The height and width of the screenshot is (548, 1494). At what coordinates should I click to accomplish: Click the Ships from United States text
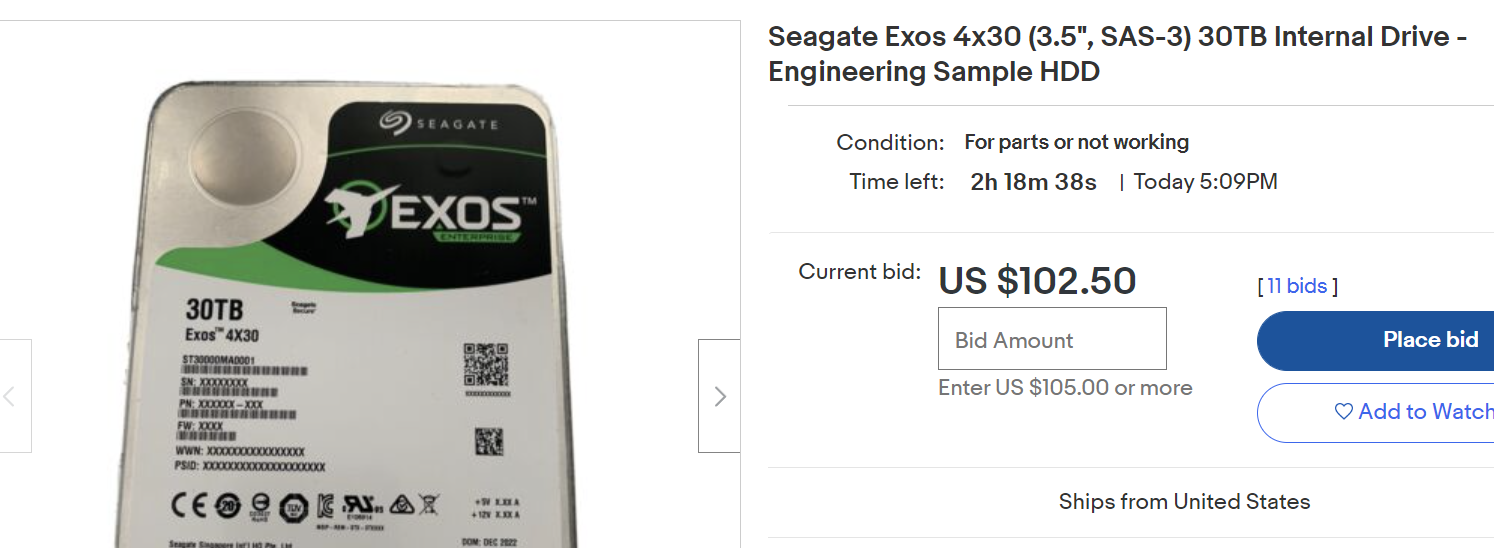tap(1184, 501)
